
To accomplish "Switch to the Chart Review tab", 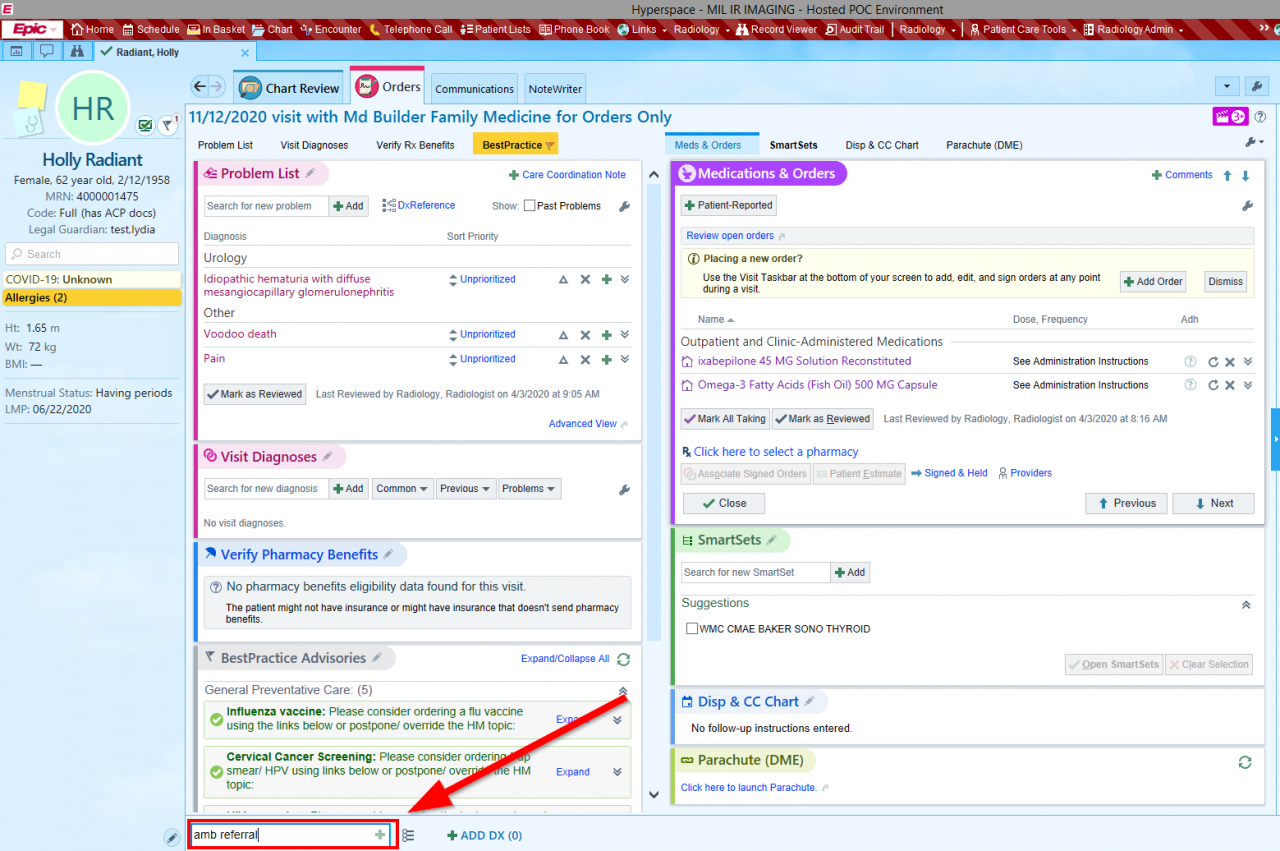I will pyautogui.click(x=289, y=88).
